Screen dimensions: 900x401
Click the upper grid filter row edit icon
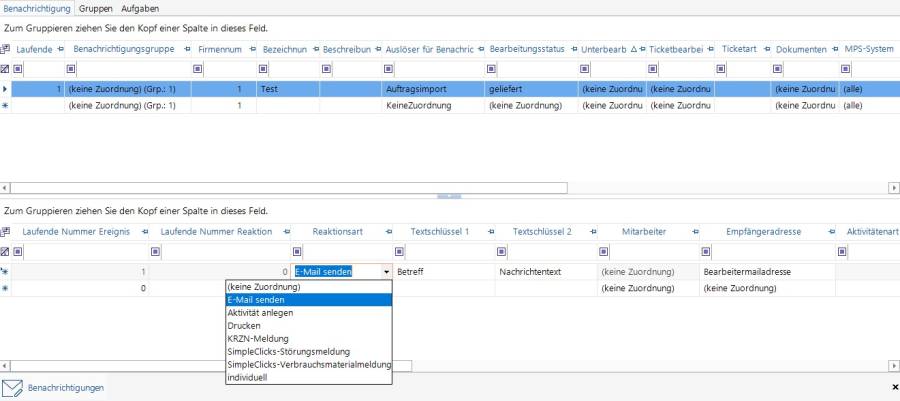click(x=5, y=68)
